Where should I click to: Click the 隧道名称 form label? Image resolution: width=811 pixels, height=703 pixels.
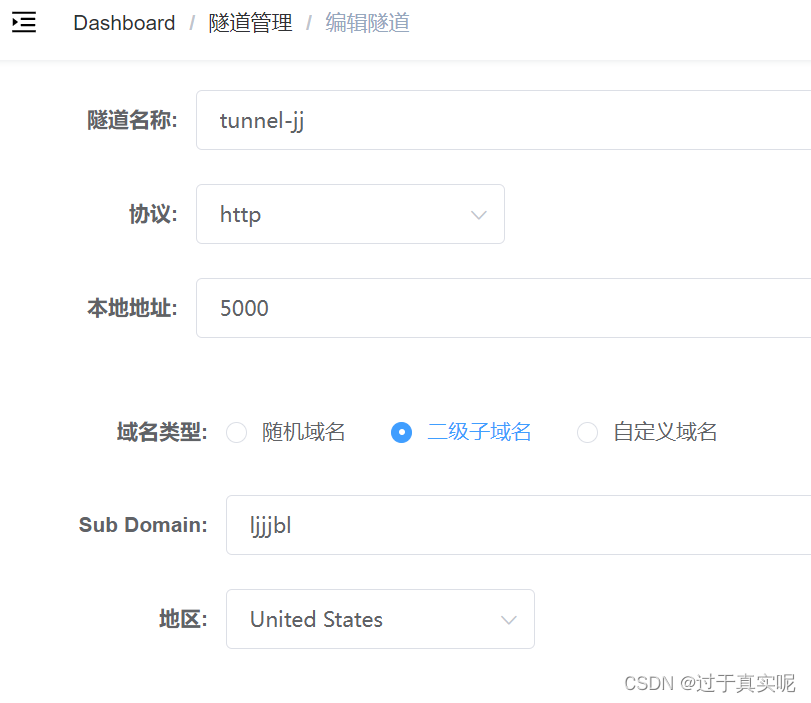coord(131,120)
